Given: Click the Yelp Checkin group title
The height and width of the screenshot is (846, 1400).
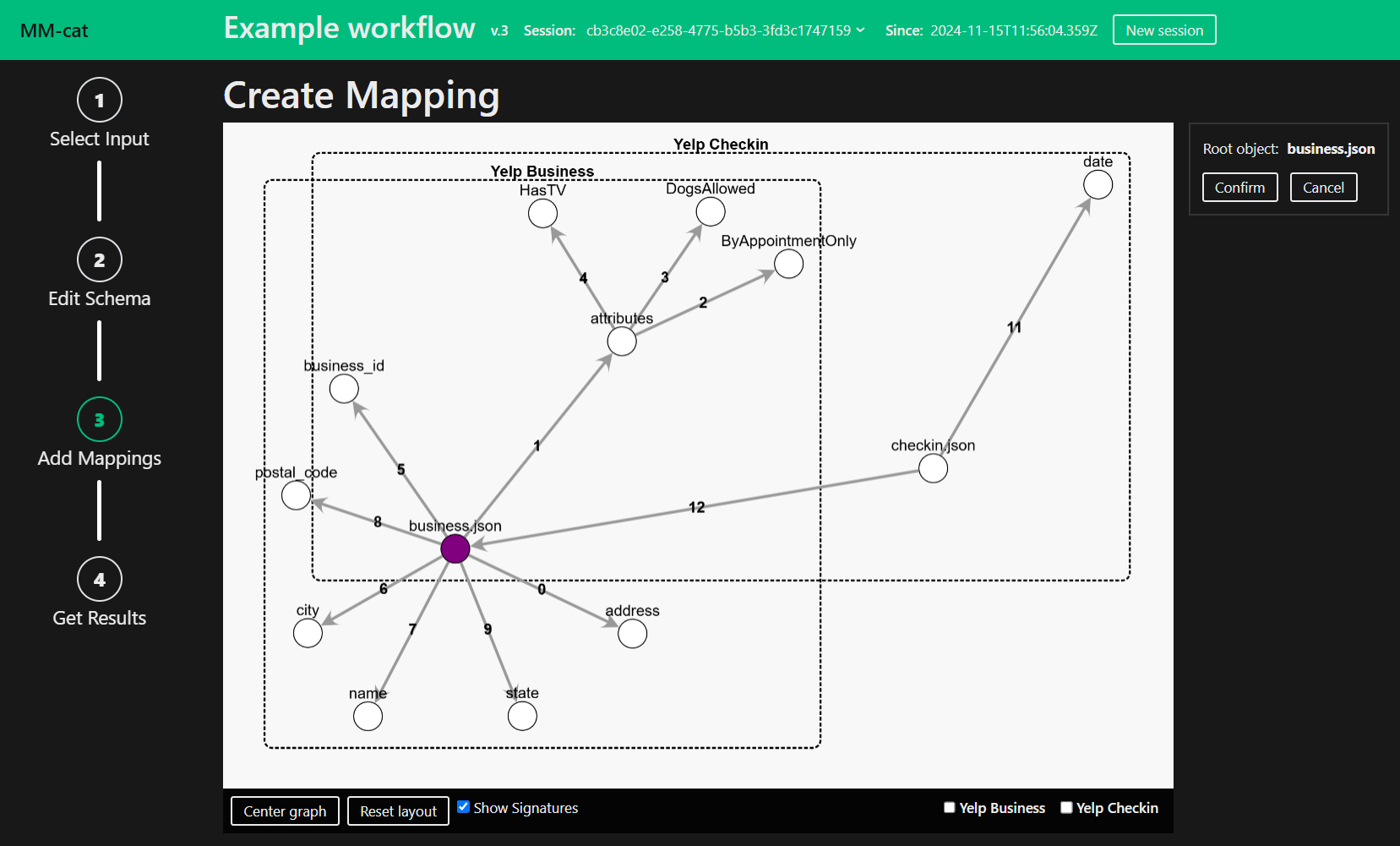Looking at the screenshot, I should tap(721, 145).
